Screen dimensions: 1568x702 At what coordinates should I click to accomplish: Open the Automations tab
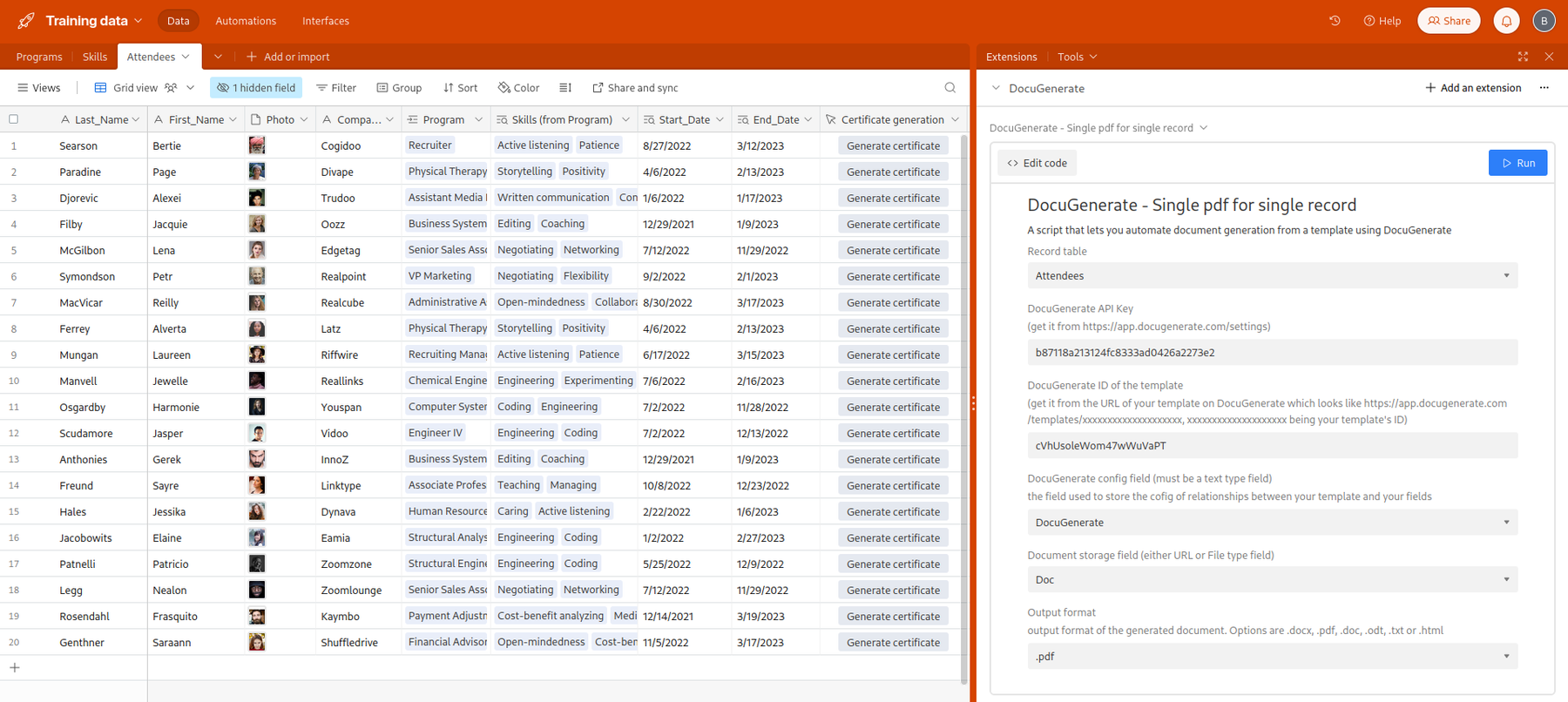[246, 21]
